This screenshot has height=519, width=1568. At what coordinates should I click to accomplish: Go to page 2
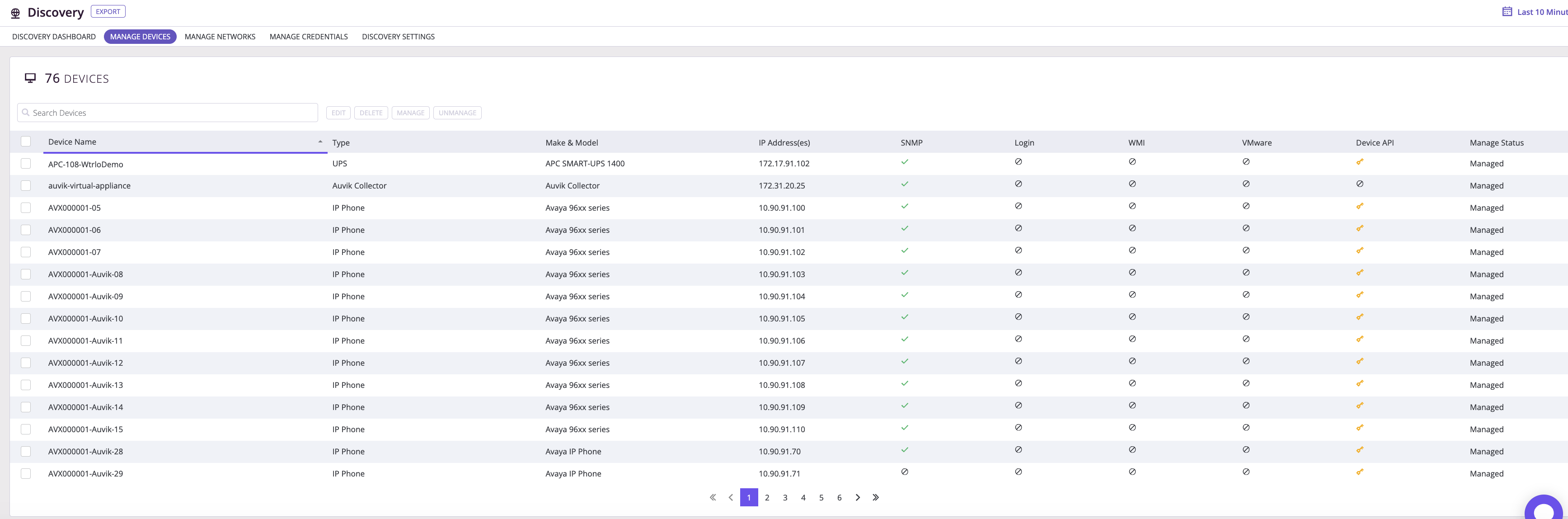767,498
